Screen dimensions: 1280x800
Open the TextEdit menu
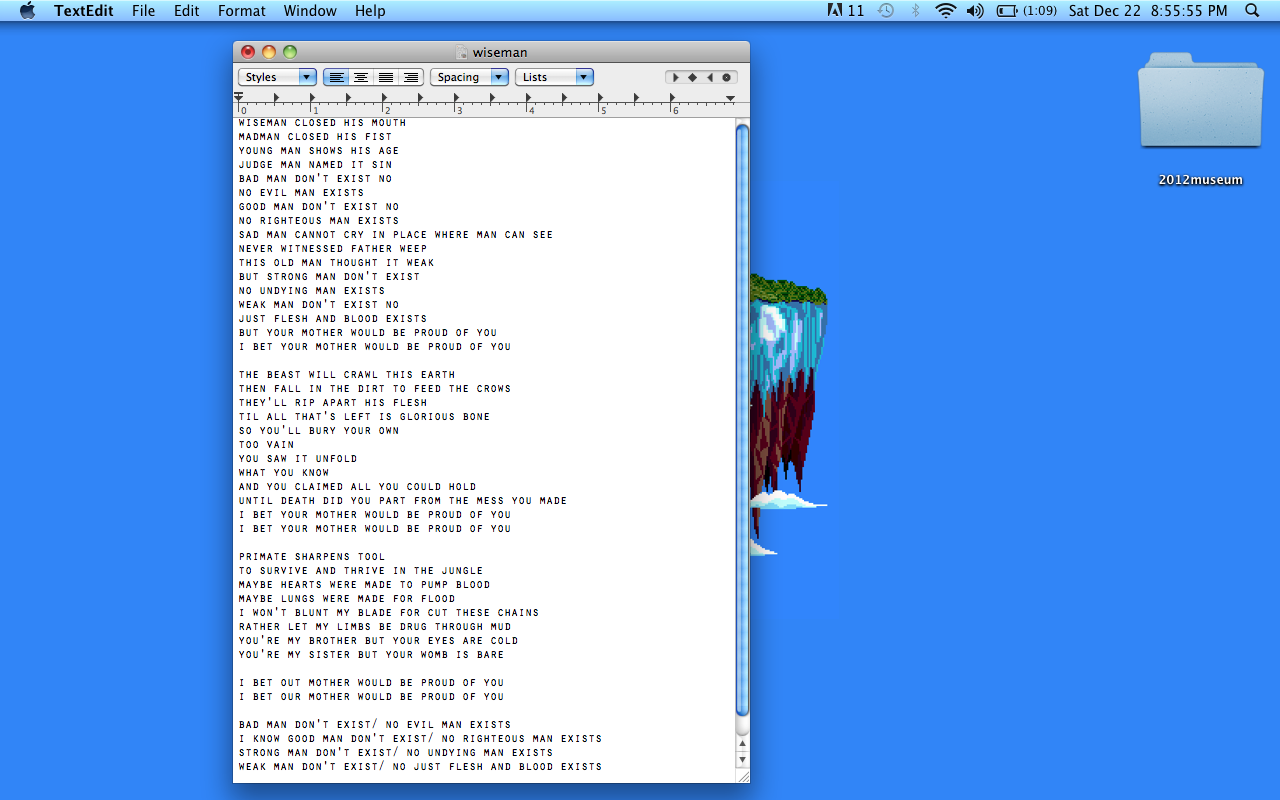[x=83, y=11]
